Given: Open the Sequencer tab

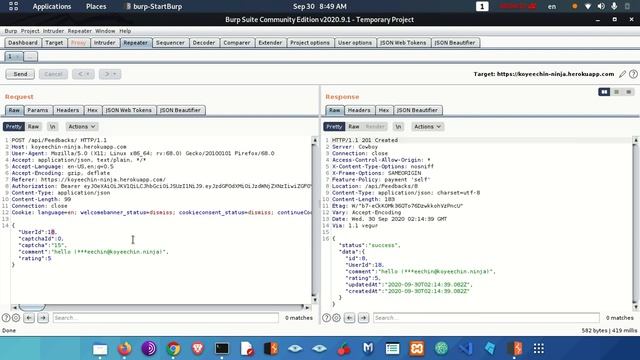Looking at the screenshot, I should (x=170, y=42).
